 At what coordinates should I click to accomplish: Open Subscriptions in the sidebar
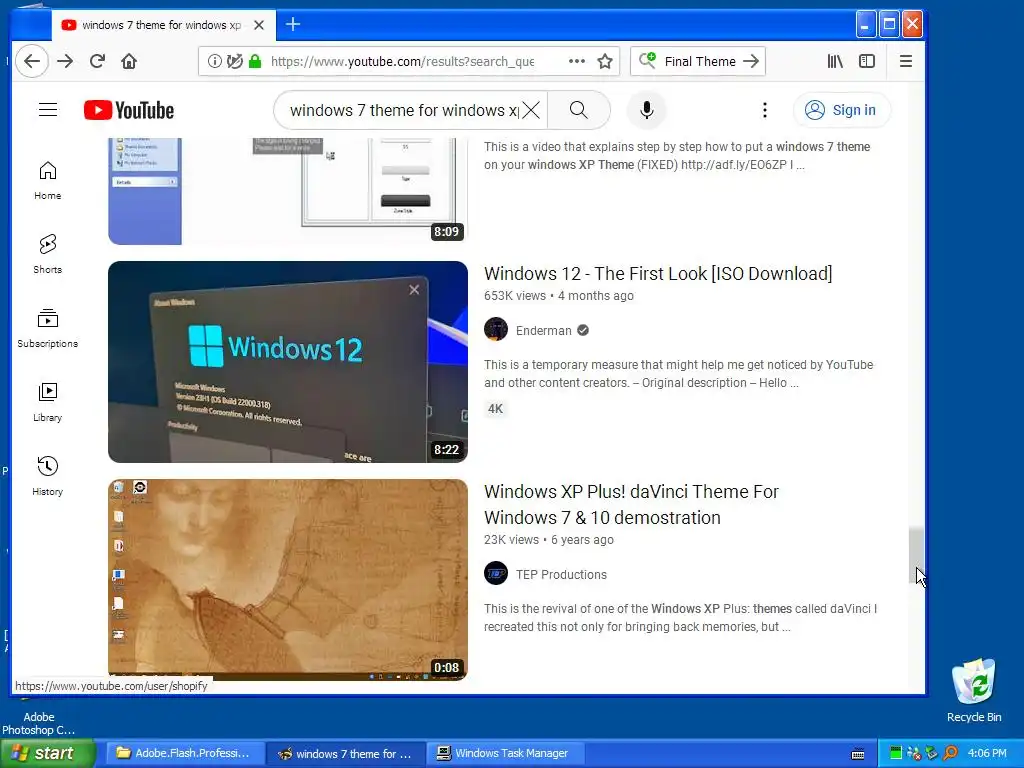click(x=48, y=328)
